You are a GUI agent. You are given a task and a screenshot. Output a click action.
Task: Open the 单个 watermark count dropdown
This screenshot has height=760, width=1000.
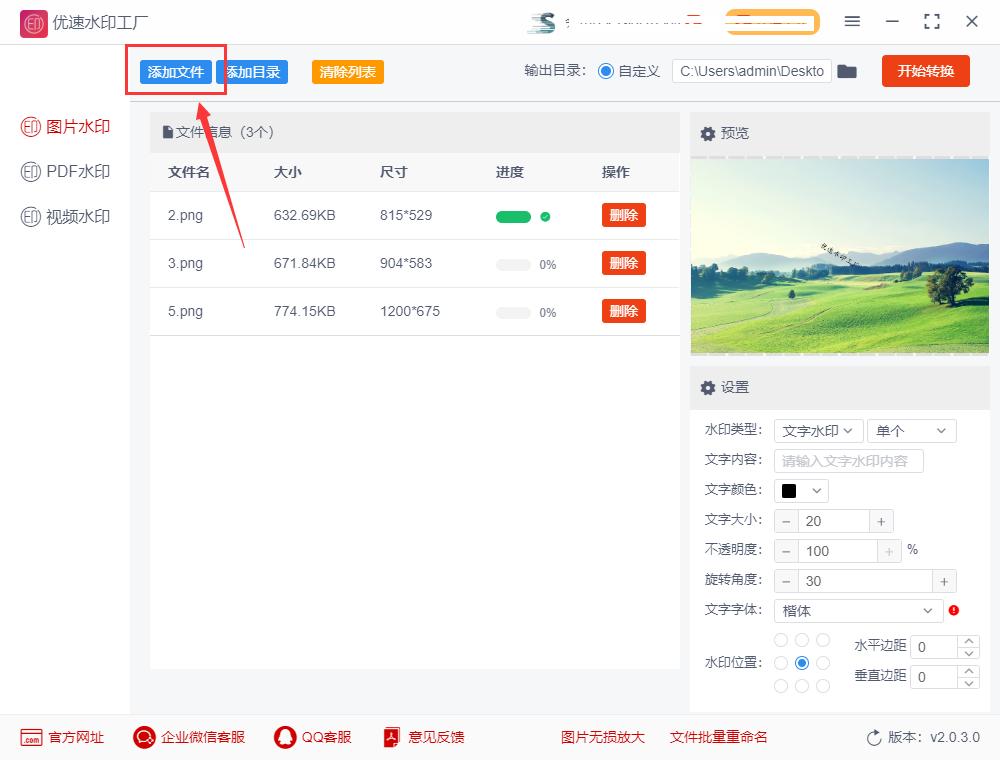(x=911, y=430)
